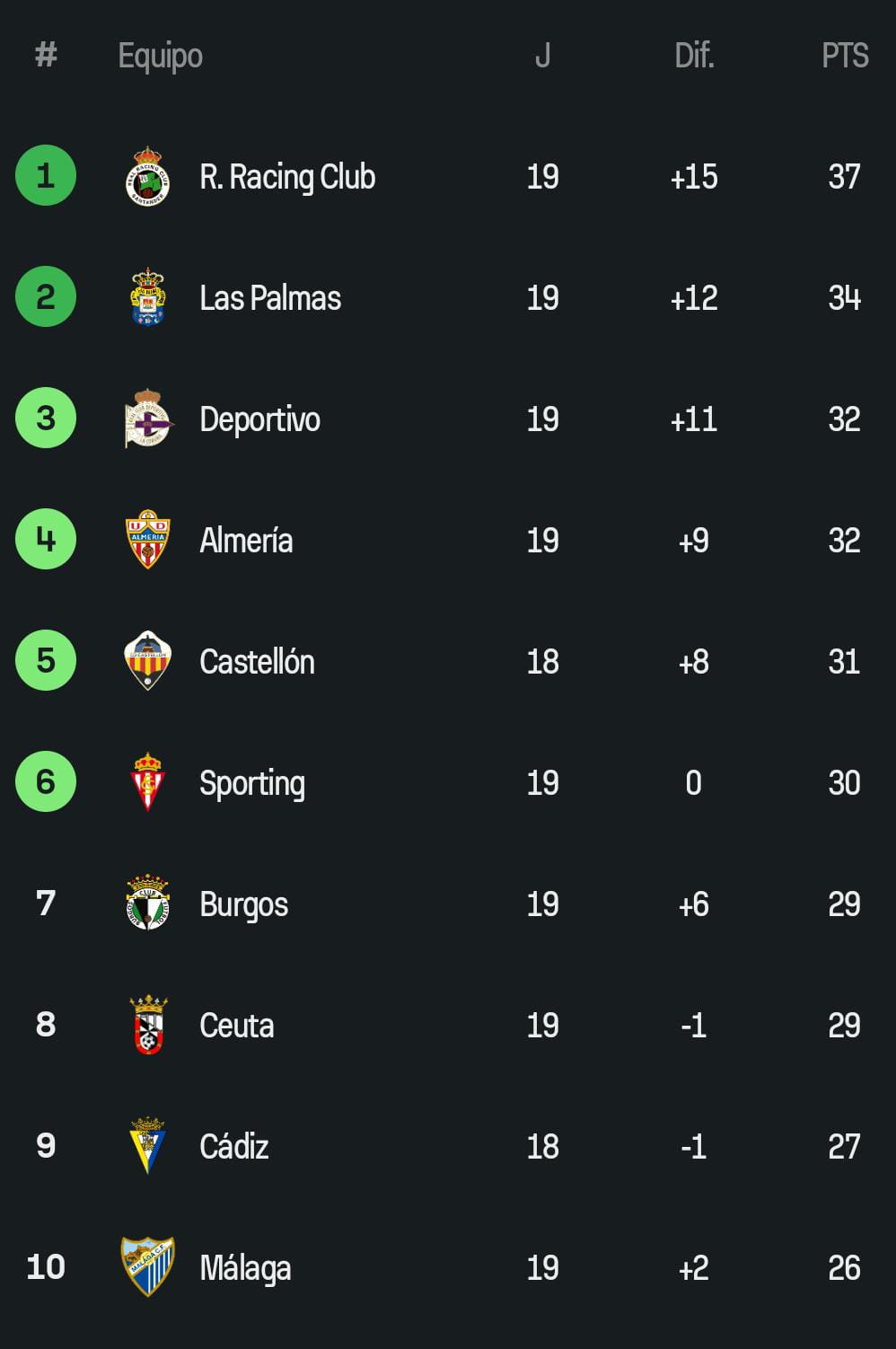Tap the Cádiz yellow shield icon
The height and width of the screenshot is (1349, 896).
click(147, 1145)
